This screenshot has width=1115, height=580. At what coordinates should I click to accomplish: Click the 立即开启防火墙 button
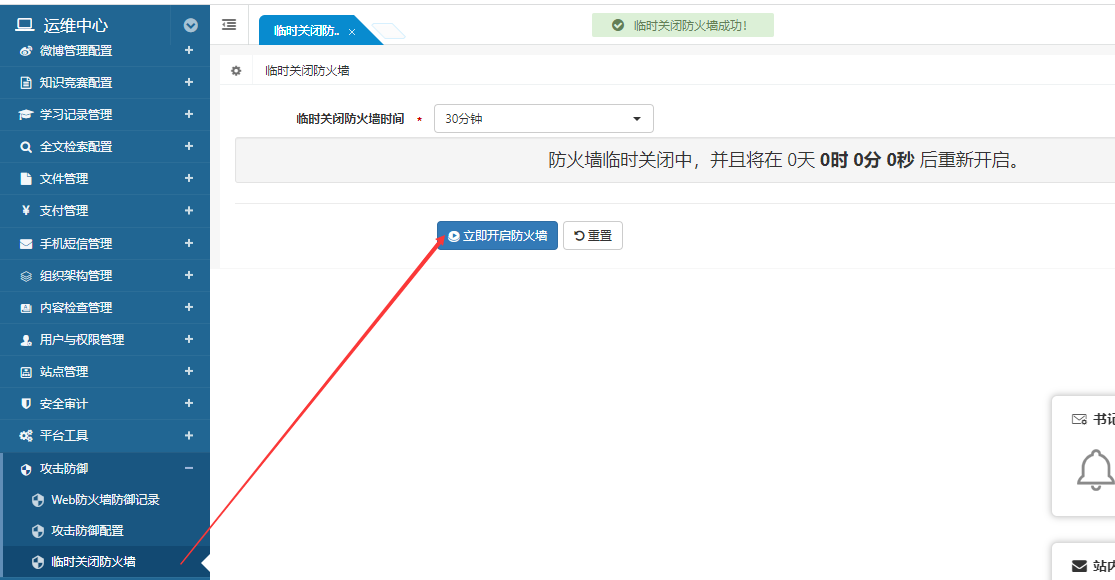[497, 236]
